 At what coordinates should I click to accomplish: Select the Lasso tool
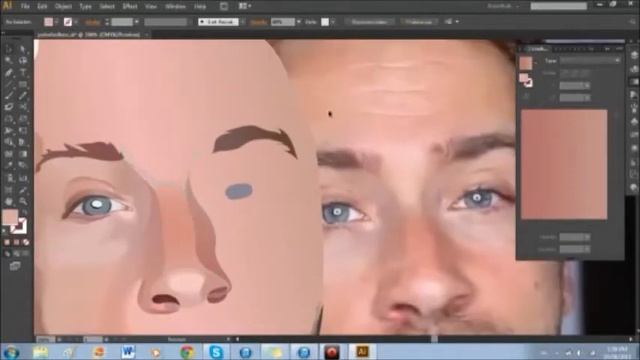[23, 60]
